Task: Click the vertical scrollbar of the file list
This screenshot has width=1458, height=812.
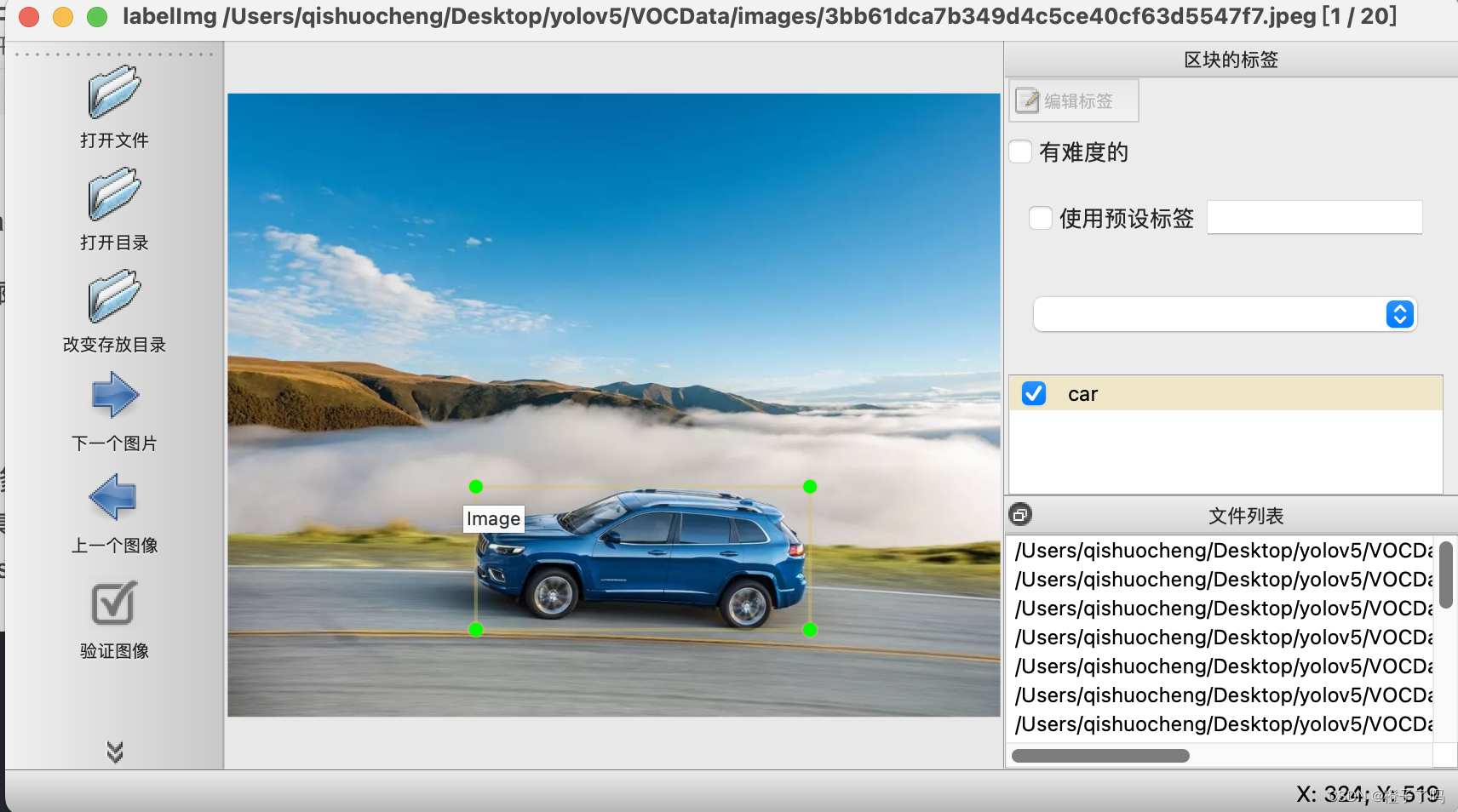Action: coord(1445,574)
